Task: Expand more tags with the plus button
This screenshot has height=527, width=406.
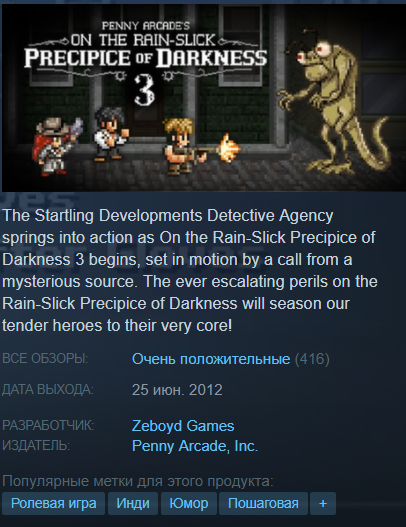Action: coord(323,503)
